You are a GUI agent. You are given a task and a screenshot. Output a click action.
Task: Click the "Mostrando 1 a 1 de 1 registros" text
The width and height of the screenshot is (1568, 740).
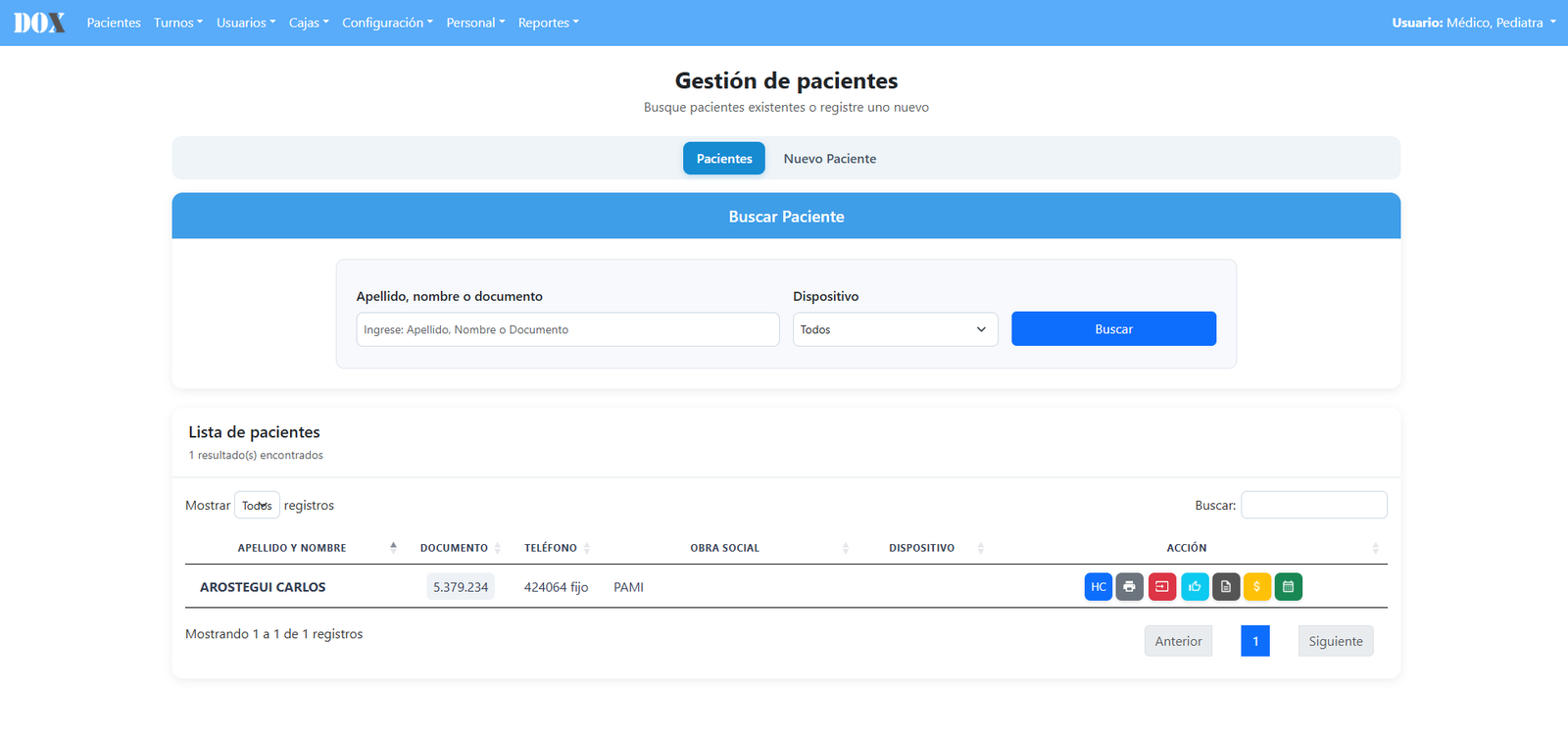point(274,634)
